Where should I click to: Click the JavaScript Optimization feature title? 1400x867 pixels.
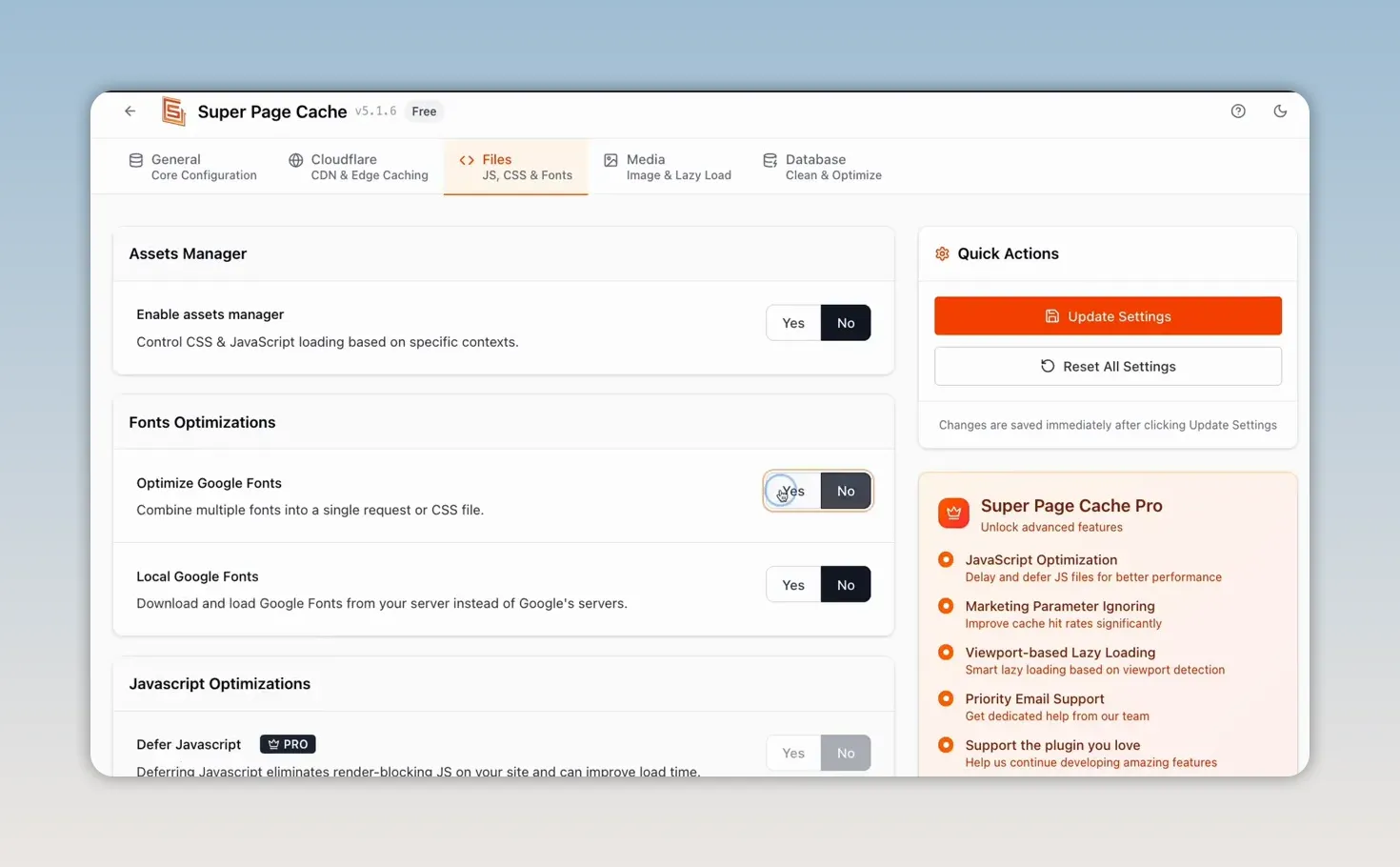click(x=1041, y=560)
